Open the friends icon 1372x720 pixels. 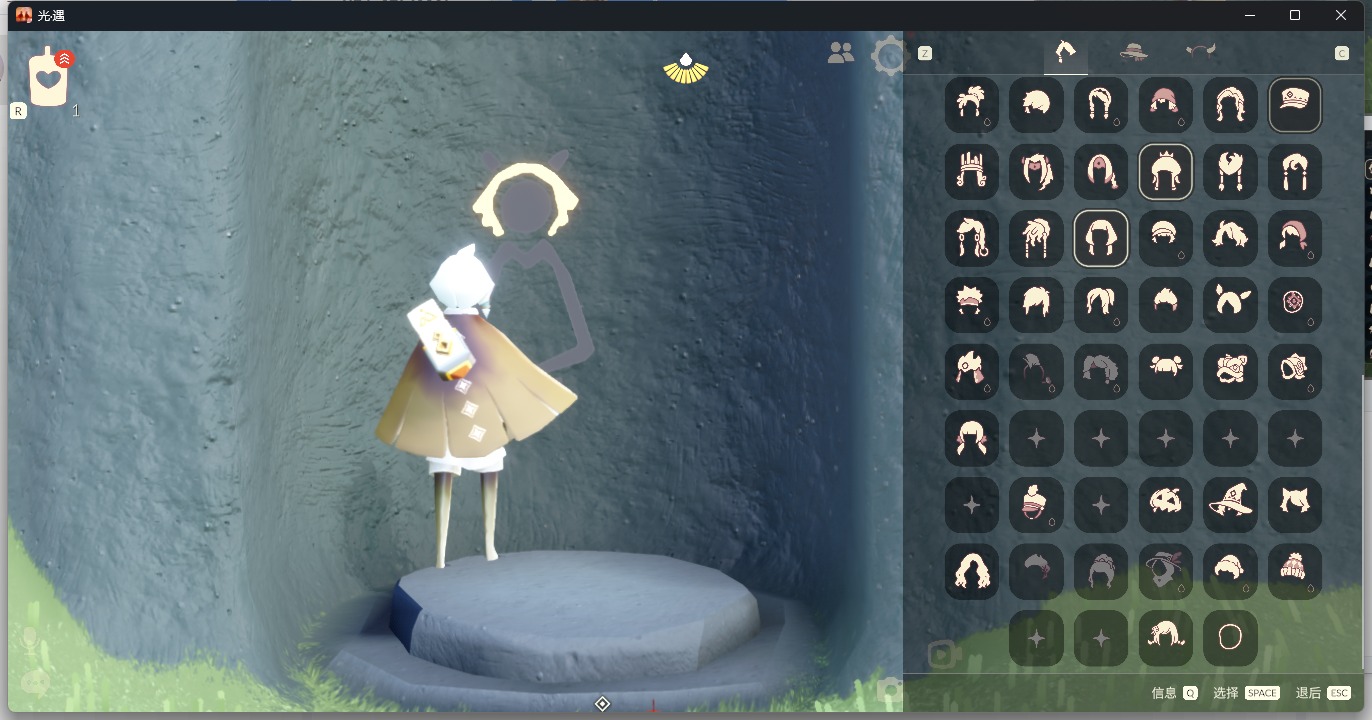841,53
